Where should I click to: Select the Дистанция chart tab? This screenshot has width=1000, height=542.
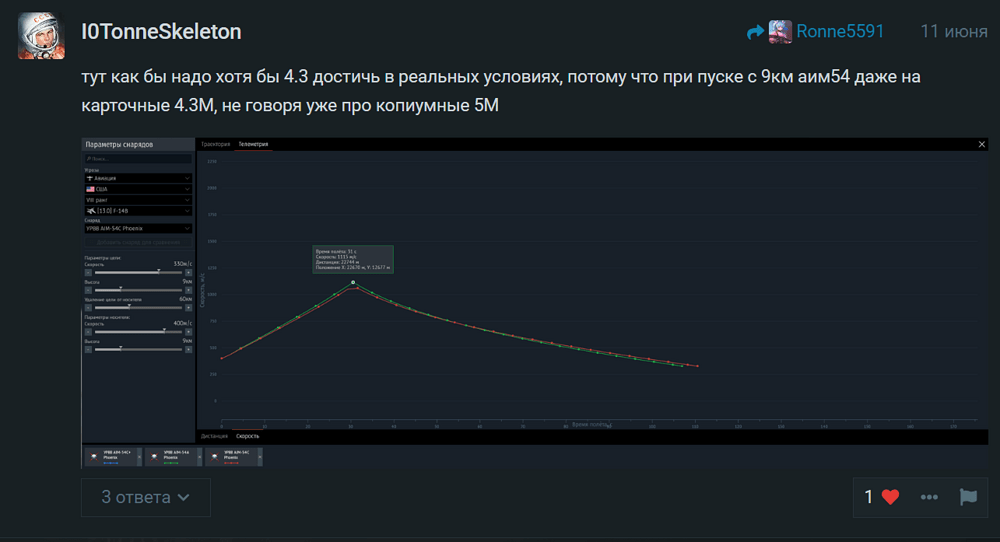(x=214, y=436)
